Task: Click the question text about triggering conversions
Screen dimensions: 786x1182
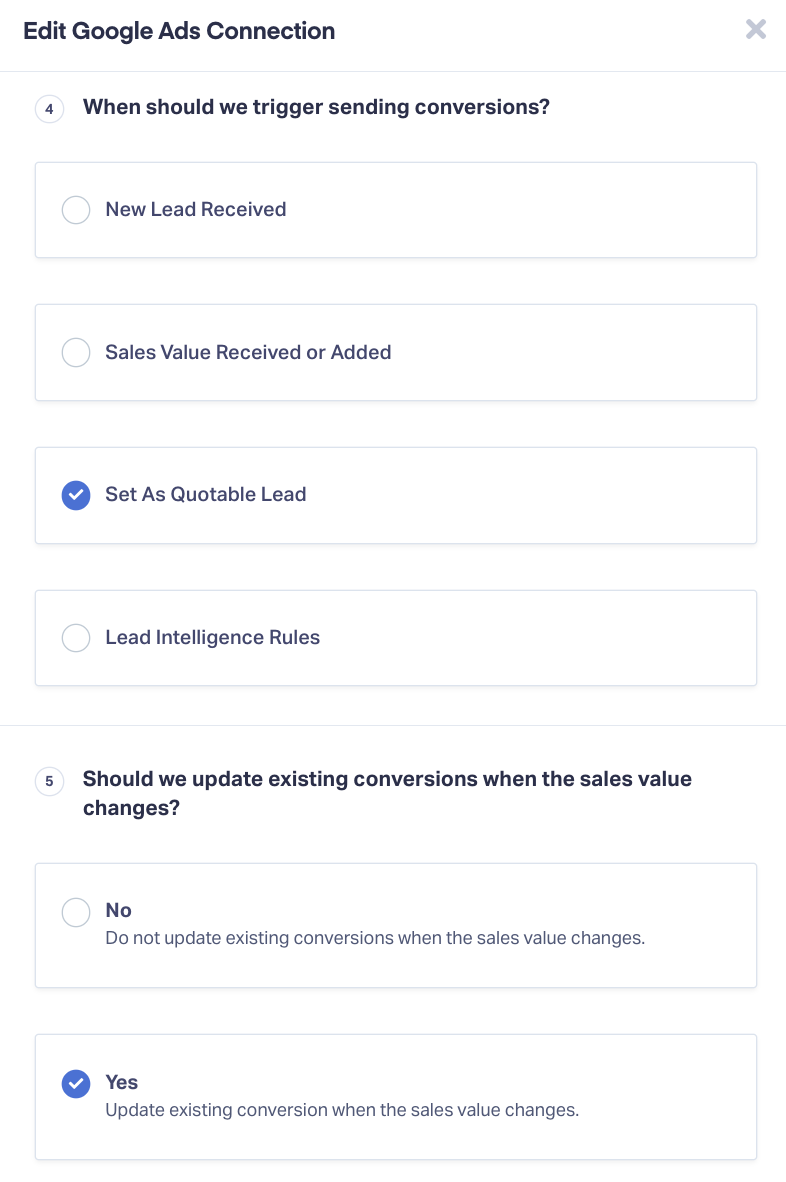Action: click(316, 107)
